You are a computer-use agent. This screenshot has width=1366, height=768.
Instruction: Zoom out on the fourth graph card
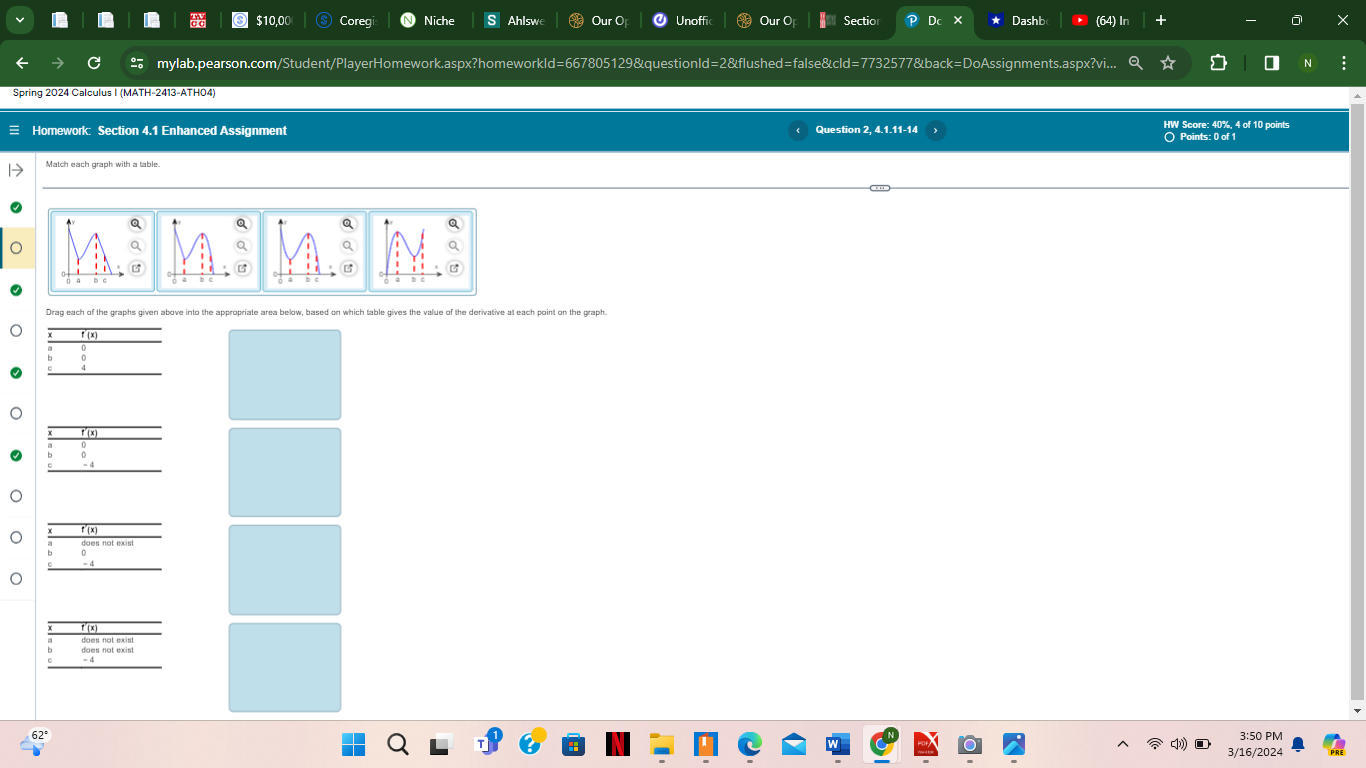(454, 245)
